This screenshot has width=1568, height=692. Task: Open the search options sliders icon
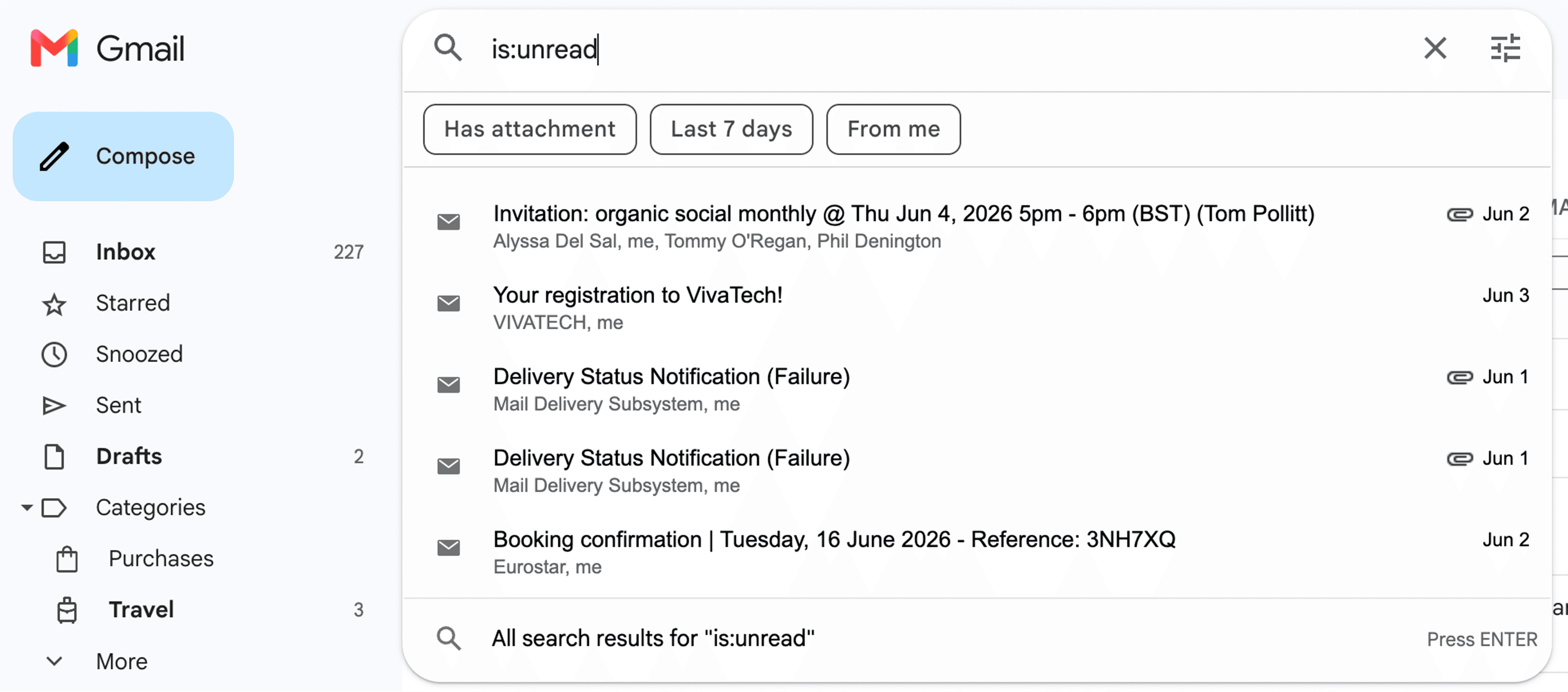click(x=1505, y=48)
